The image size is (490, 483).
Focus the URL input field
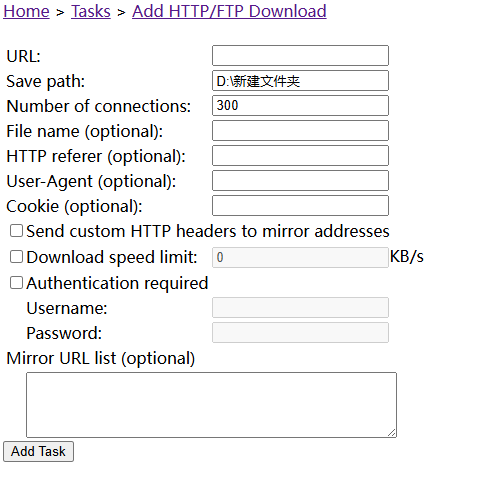(300, 56)
